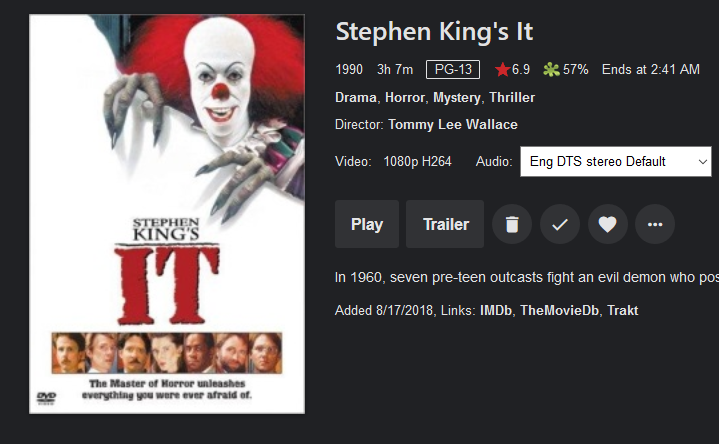Click the PG-13 rating badge
719x444 pixels.
tap(452, 70)
